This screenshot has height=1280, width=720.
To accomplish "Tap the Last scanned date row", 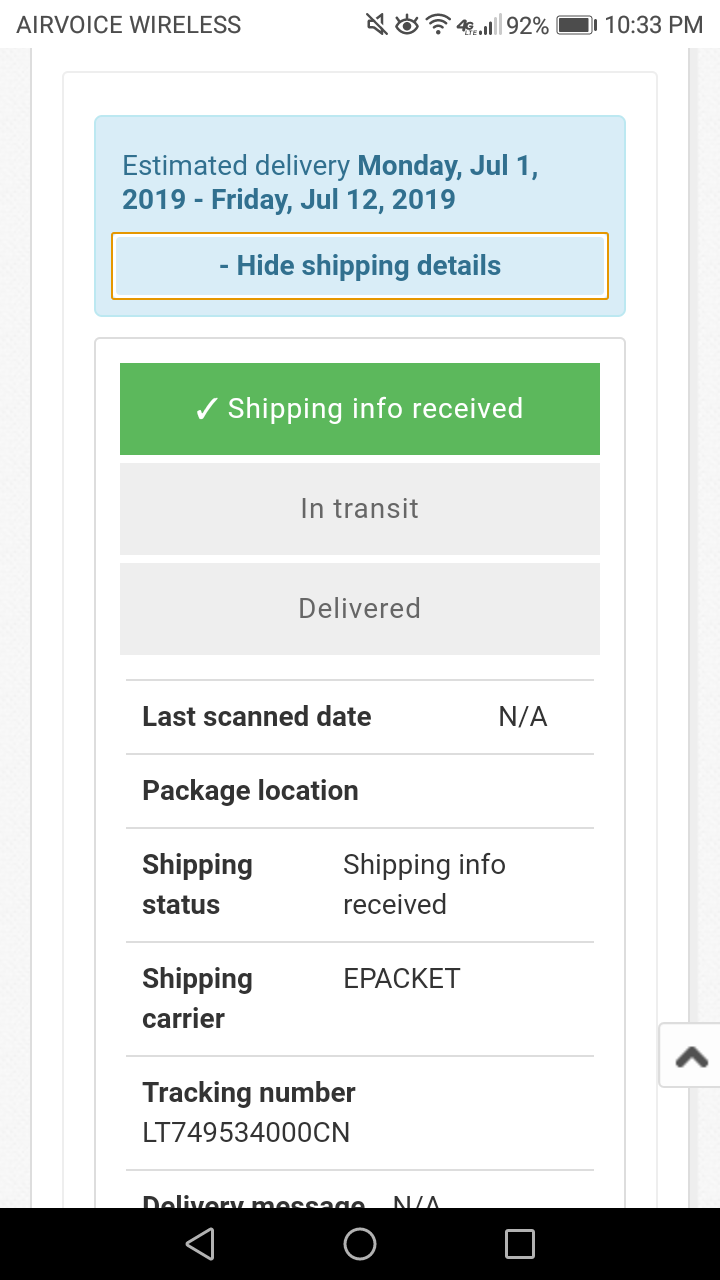I will tap(360, 717).
